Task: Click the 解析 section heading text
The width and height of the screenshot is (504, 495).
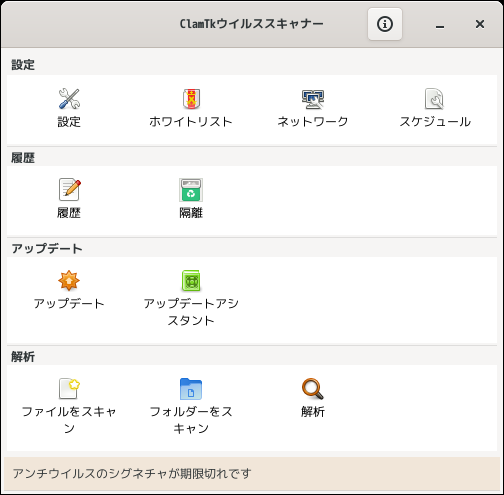Action: click(x=23, y=357)
